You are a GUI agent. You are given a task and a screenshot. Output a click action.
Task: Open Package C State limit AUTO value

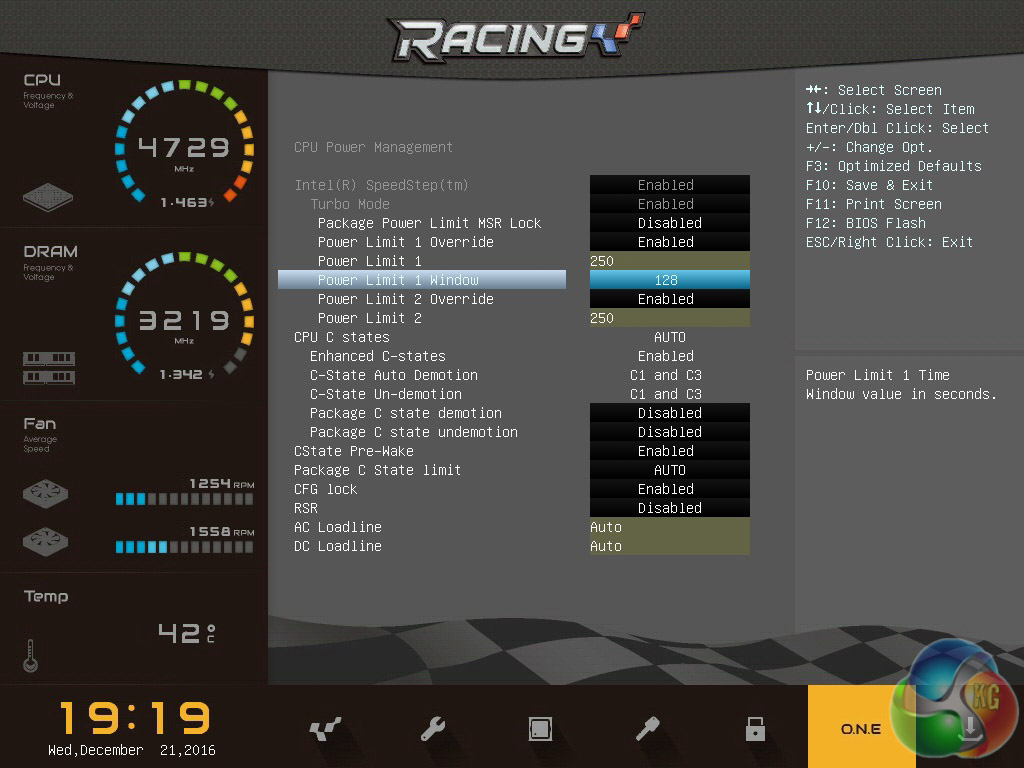click(669, 470)
